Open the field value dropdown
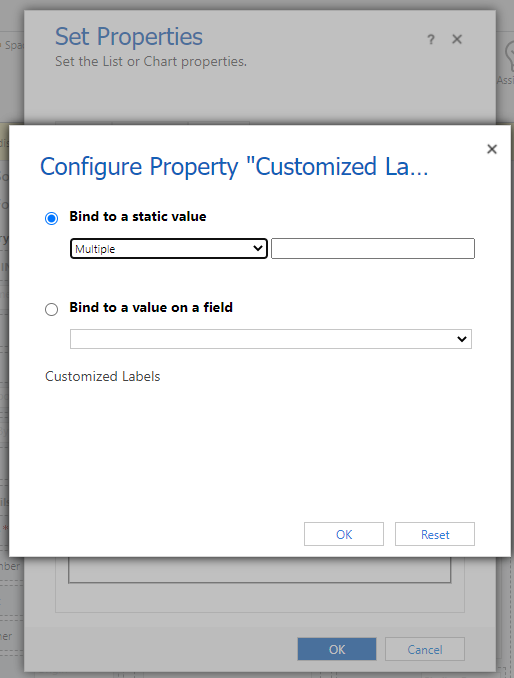 (x=271, y=339)
